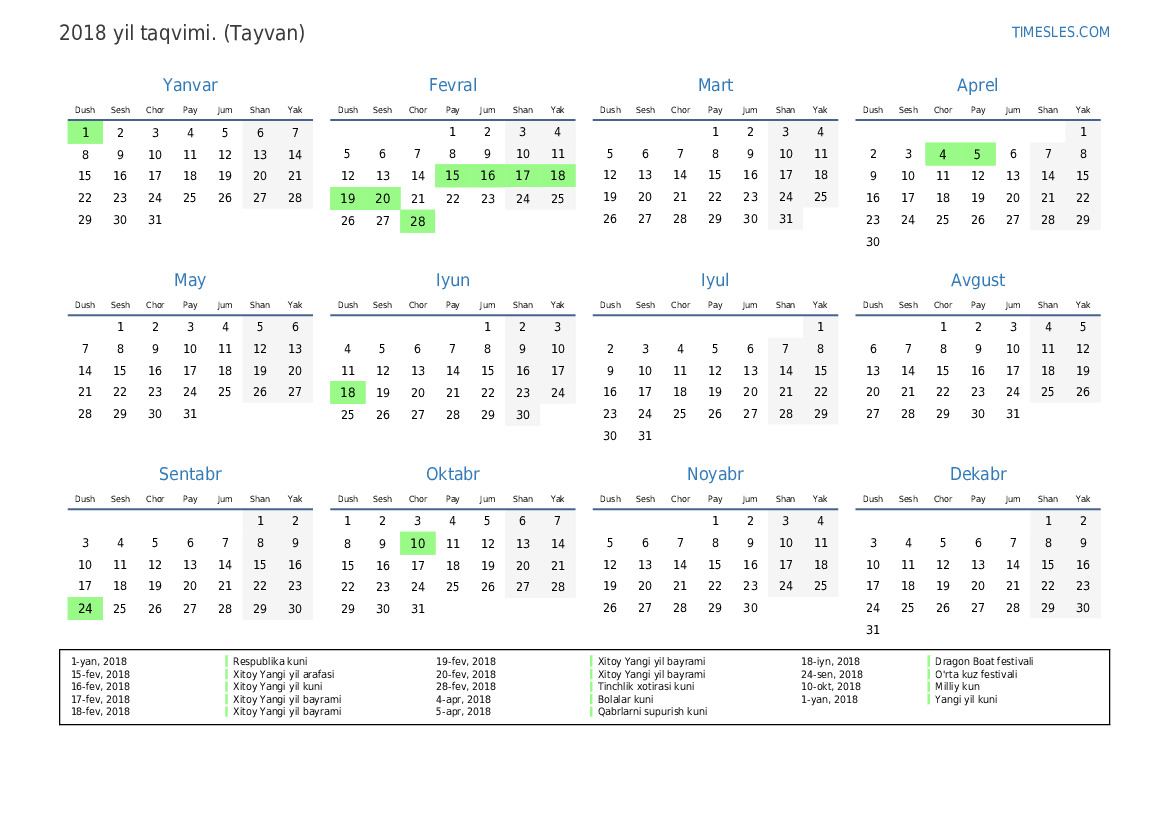
Task: Click highlighted 4 in Aprel
Action: pos(942,154)
